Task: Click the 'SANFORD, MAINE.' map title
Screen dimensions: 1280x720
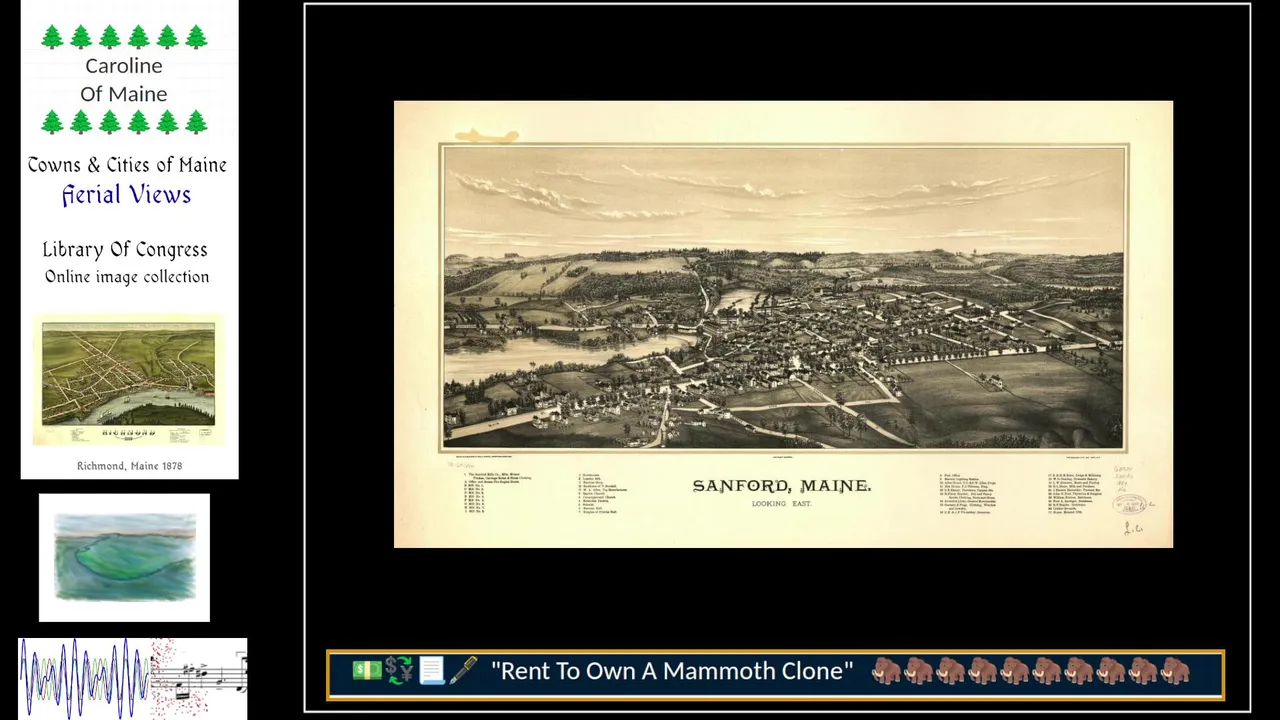Action: 782,486
